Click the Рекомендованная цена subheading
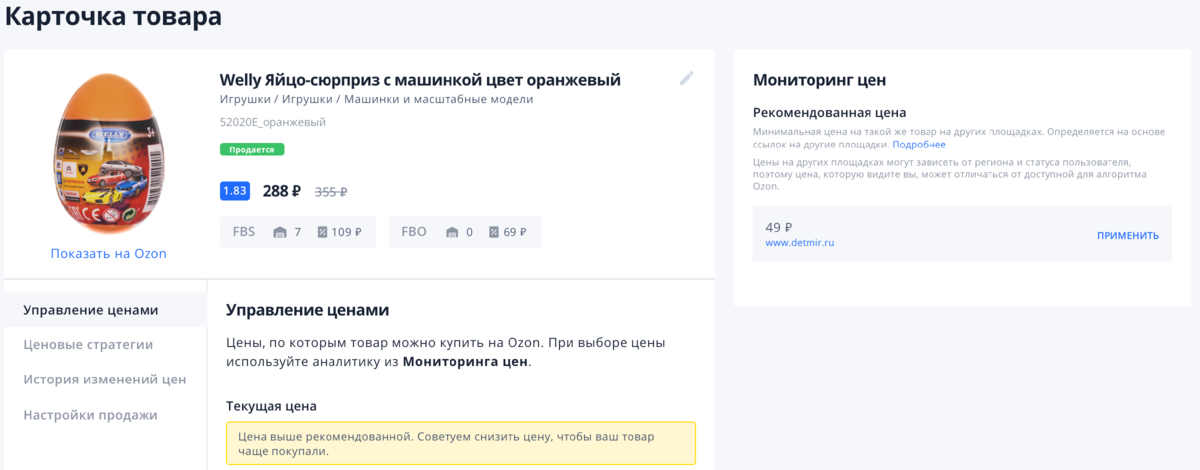The height and width of the screenshot is (470, 1200). (x=830, y=112)
